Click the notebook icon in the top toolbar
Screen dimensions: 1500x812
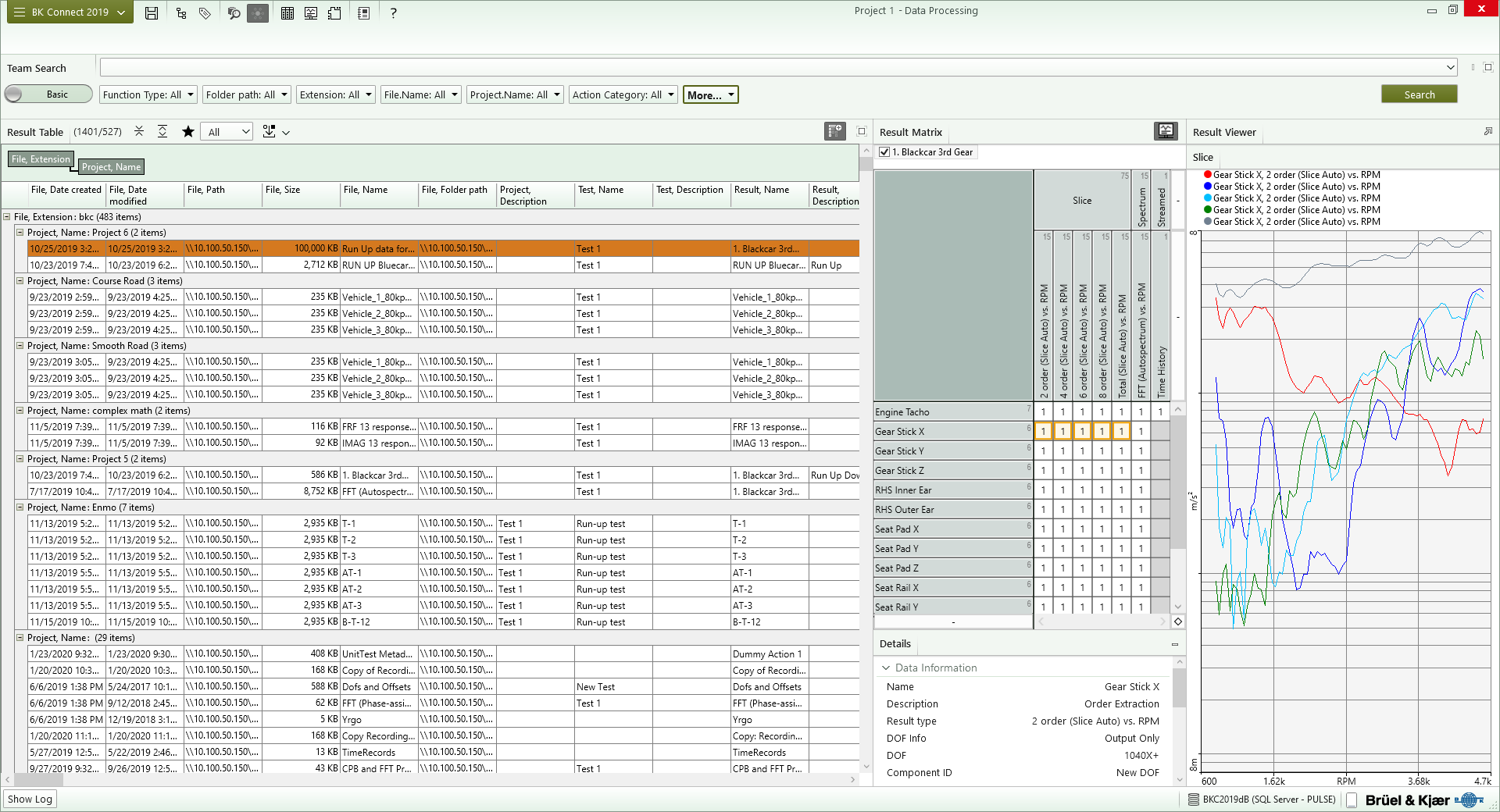363,12
